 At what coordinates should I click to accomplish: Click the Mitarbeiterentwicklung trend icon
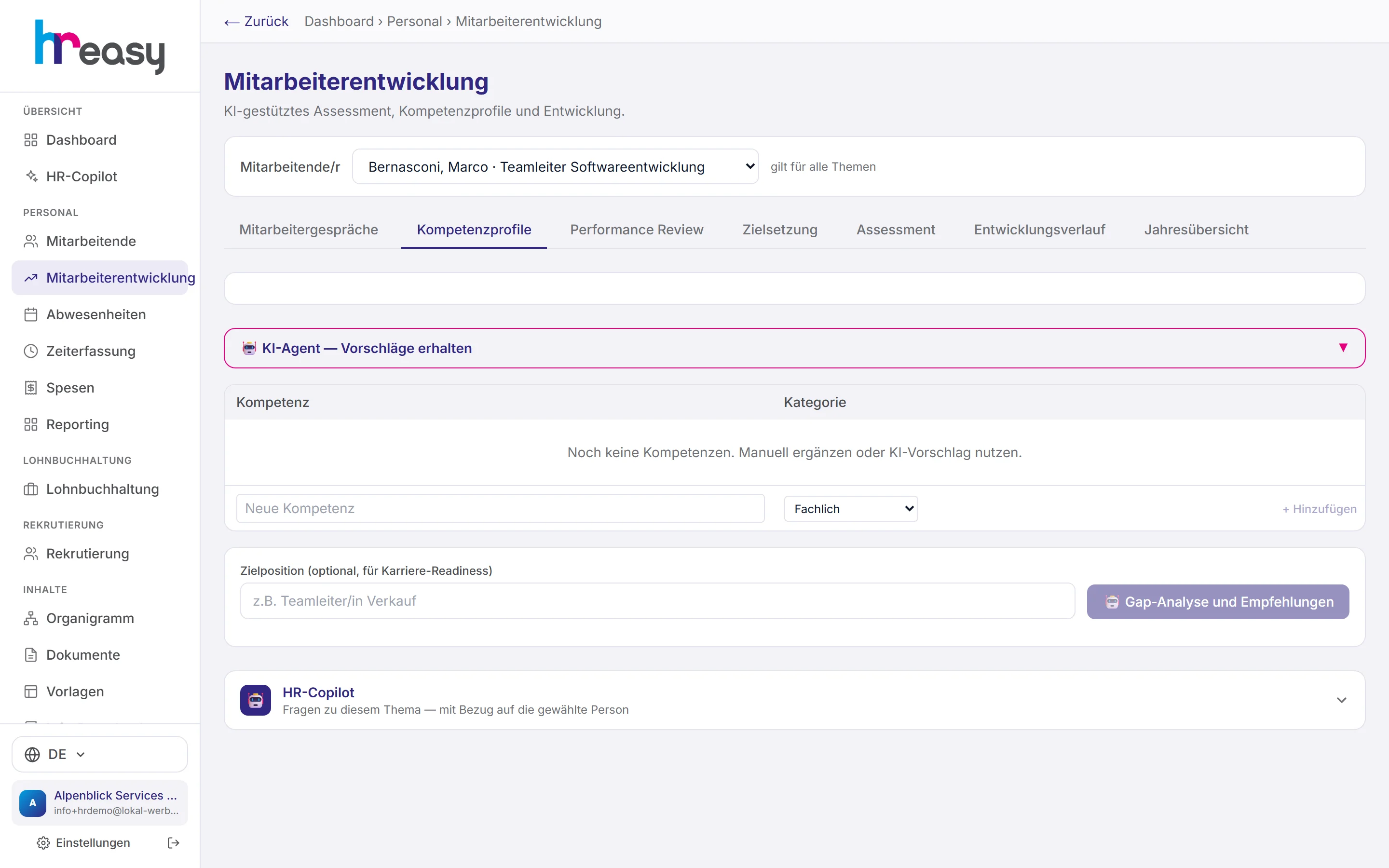pyautogui.click(x=31, y=278)
